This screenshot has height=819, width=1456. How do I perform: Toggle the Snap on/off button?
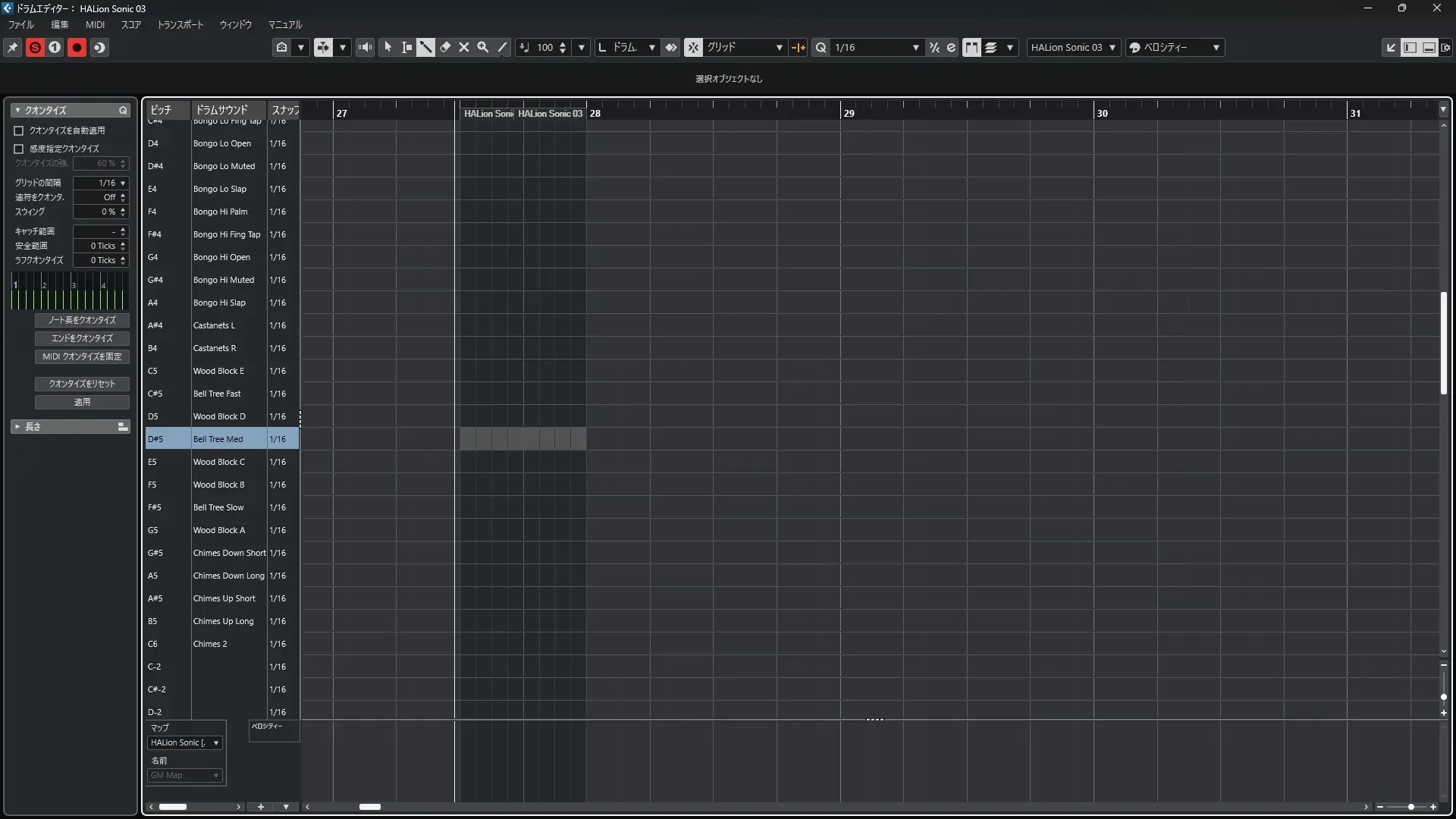pos(693,47)
